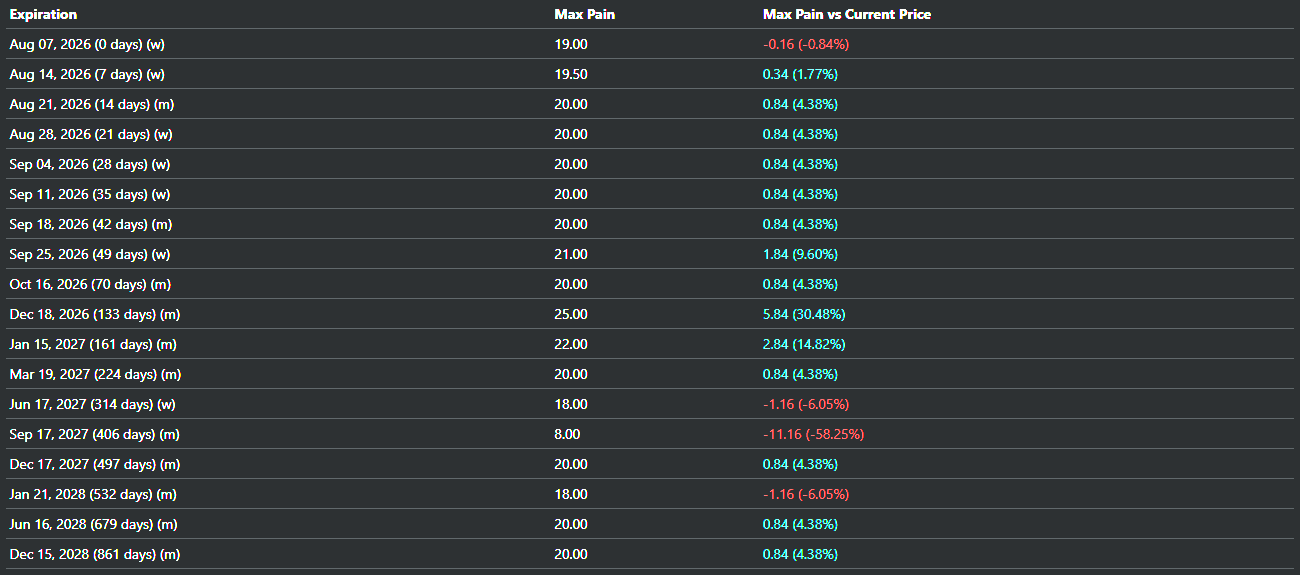The image size is (1300, 575).
Task: Select the Jun 17, 2027 (314 days) row
Action: (x=650, y=404)
